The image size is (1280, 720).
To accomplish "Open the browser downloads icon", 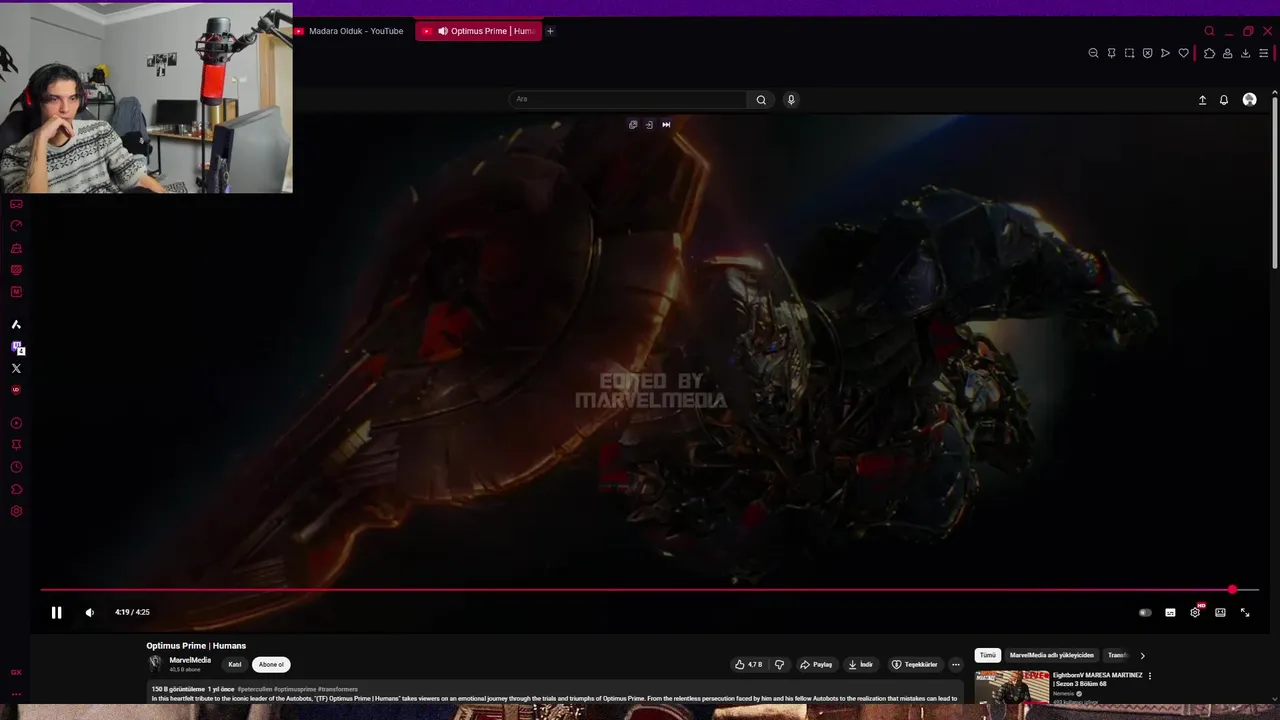I will 1245,53.
